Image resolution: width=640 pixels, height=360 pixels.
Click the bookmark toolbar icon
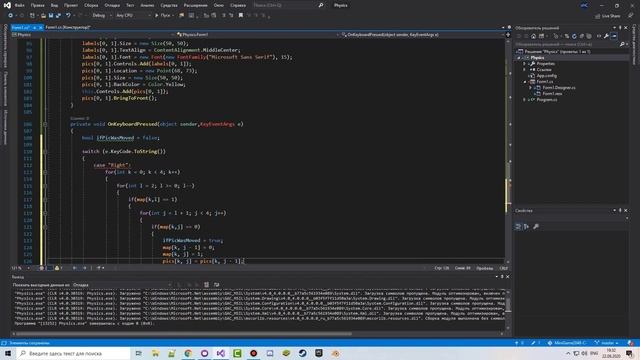pyautogui.click(x=241, y=15)
